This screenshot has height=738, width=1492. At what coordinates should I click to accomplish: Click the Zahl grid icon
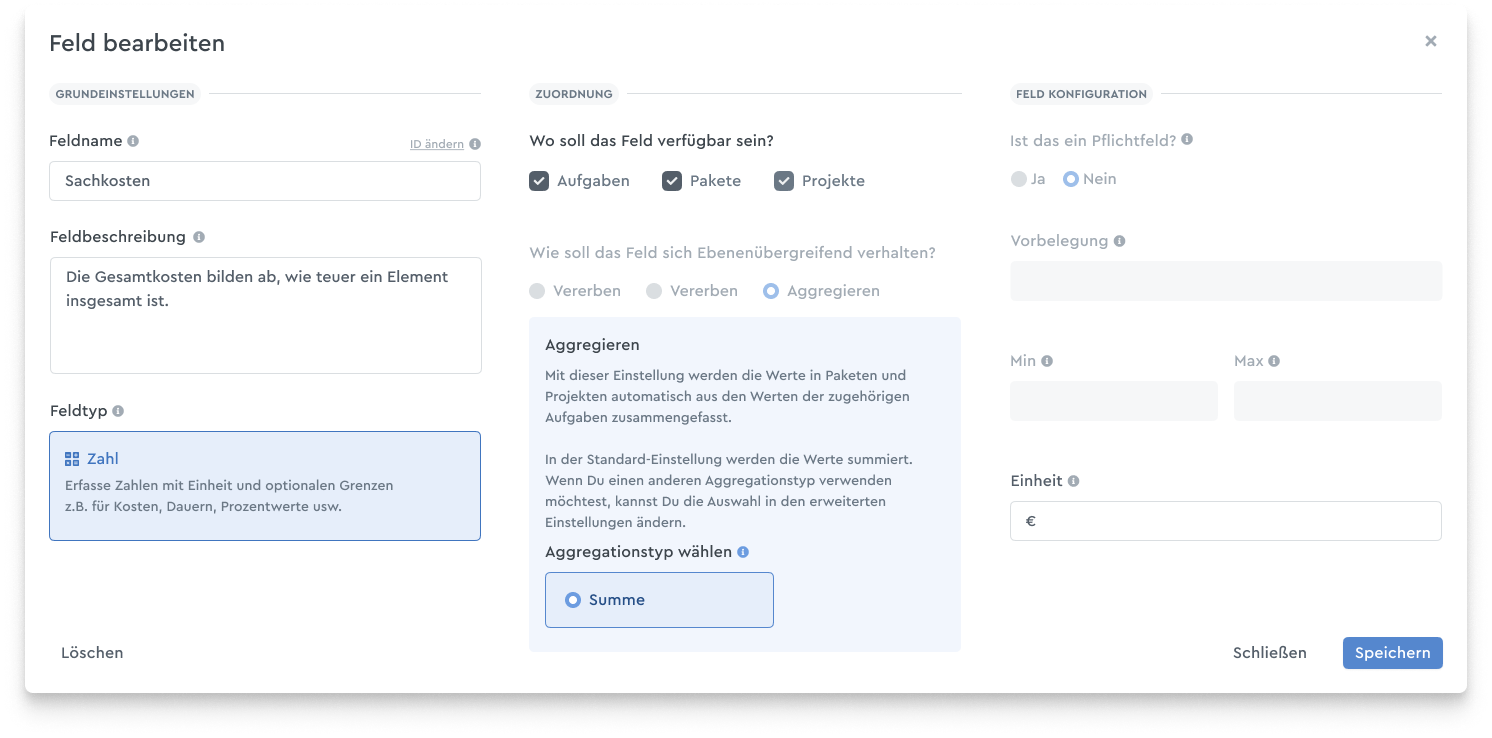click(72, 459)
